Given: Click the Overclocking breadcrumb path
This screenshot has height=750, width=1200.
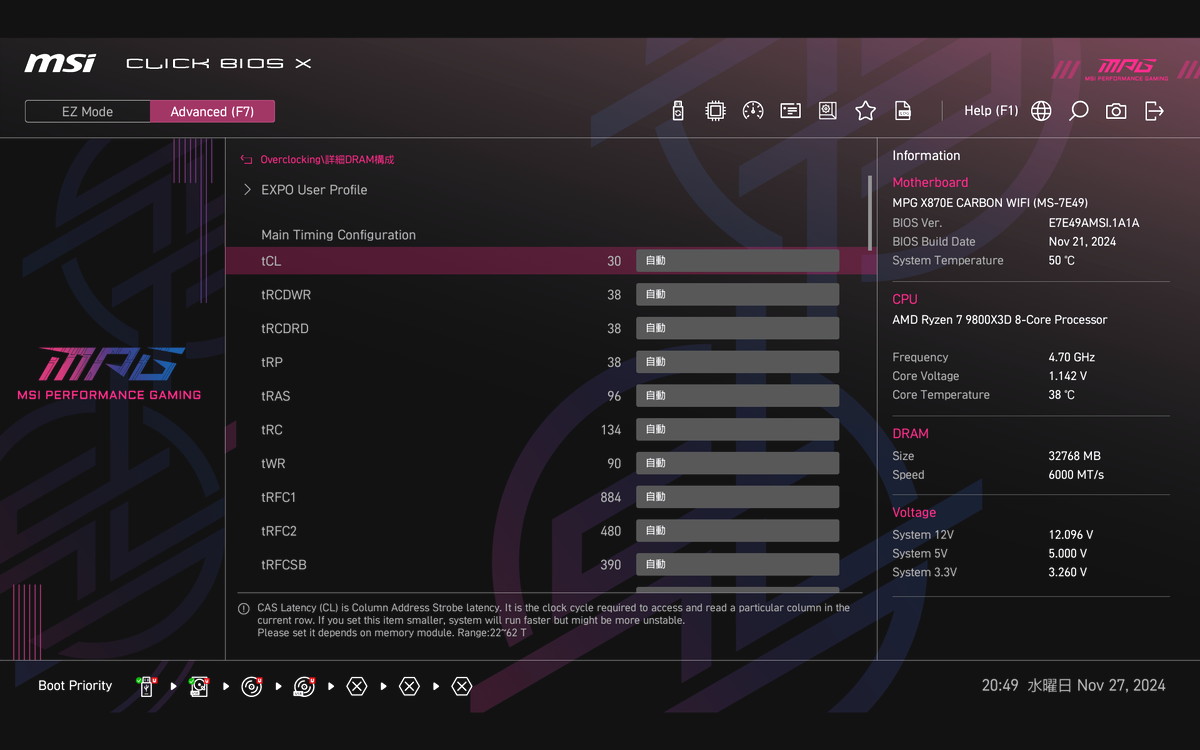Looking at the screenshot, I should point(327,159).
